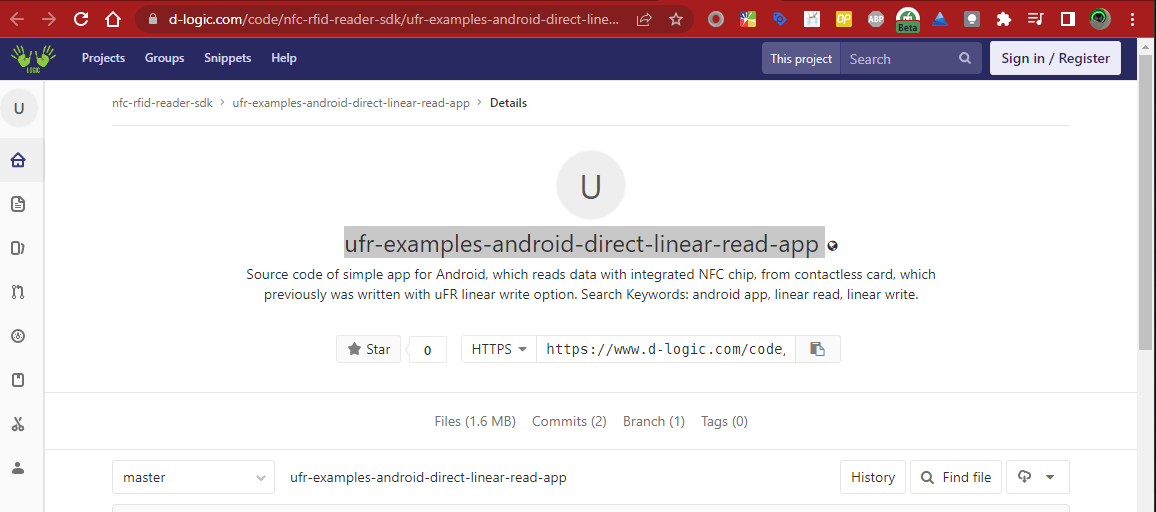
Task: Click the site padlock icon
Action: [x=153, y=19]
